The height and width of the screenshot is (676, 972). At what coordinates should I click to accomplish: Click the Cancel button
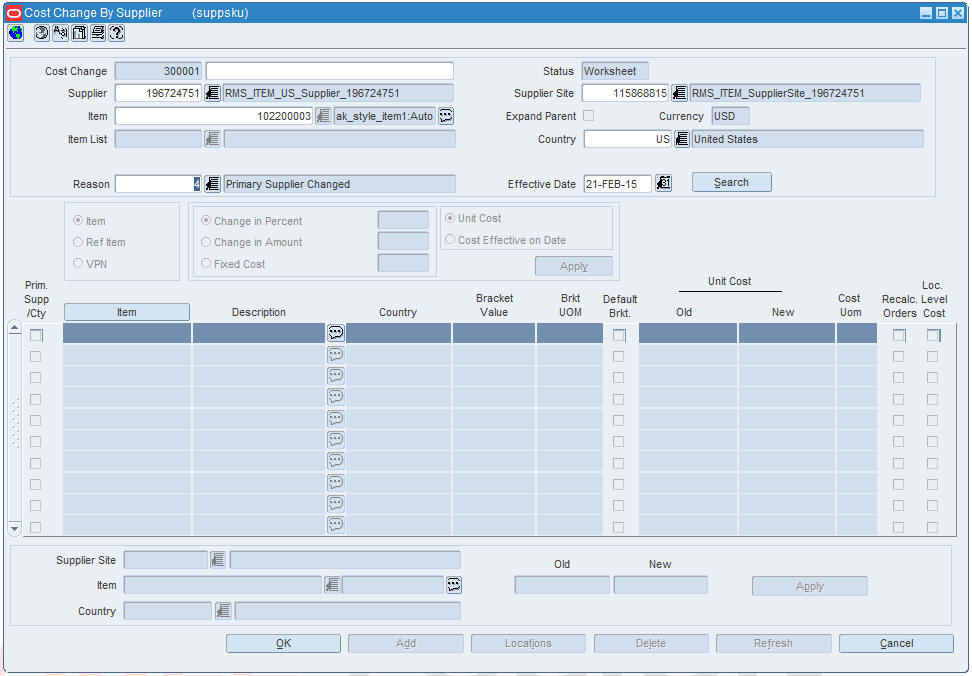(896, 643)
